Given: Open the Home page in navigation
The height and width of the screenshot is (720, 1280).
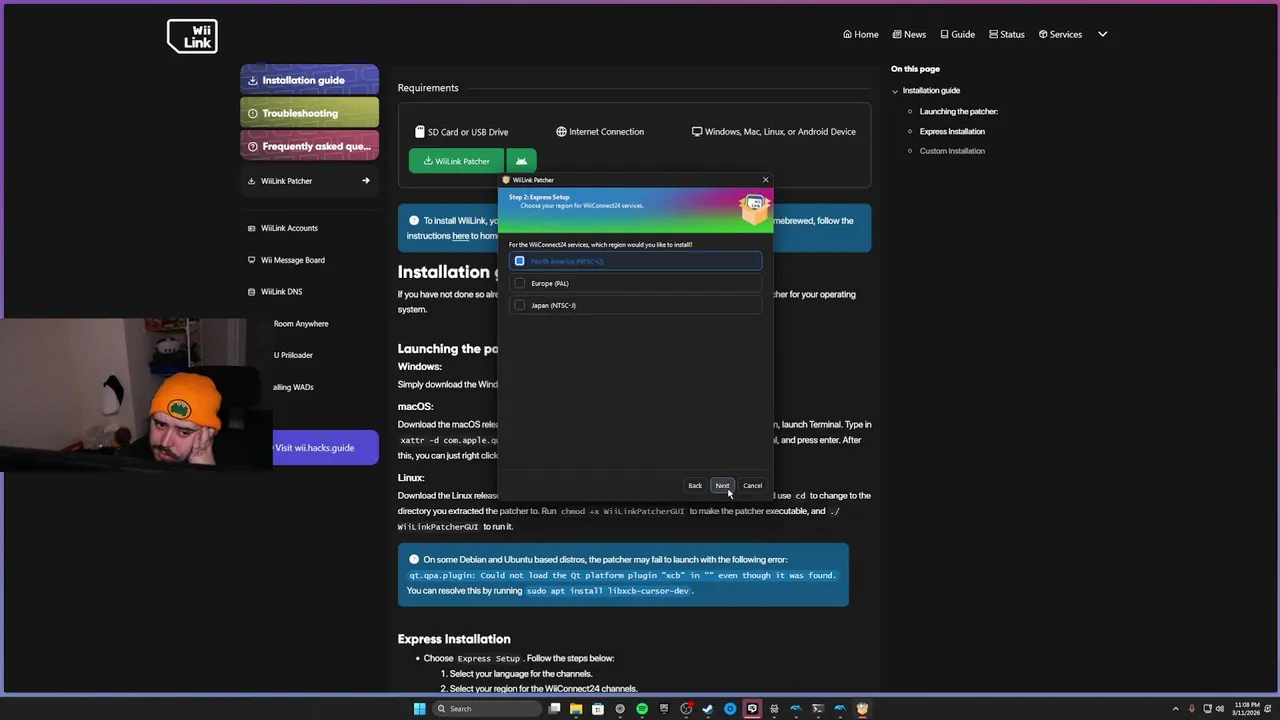Looking at the screenshot, I should 860,34.
